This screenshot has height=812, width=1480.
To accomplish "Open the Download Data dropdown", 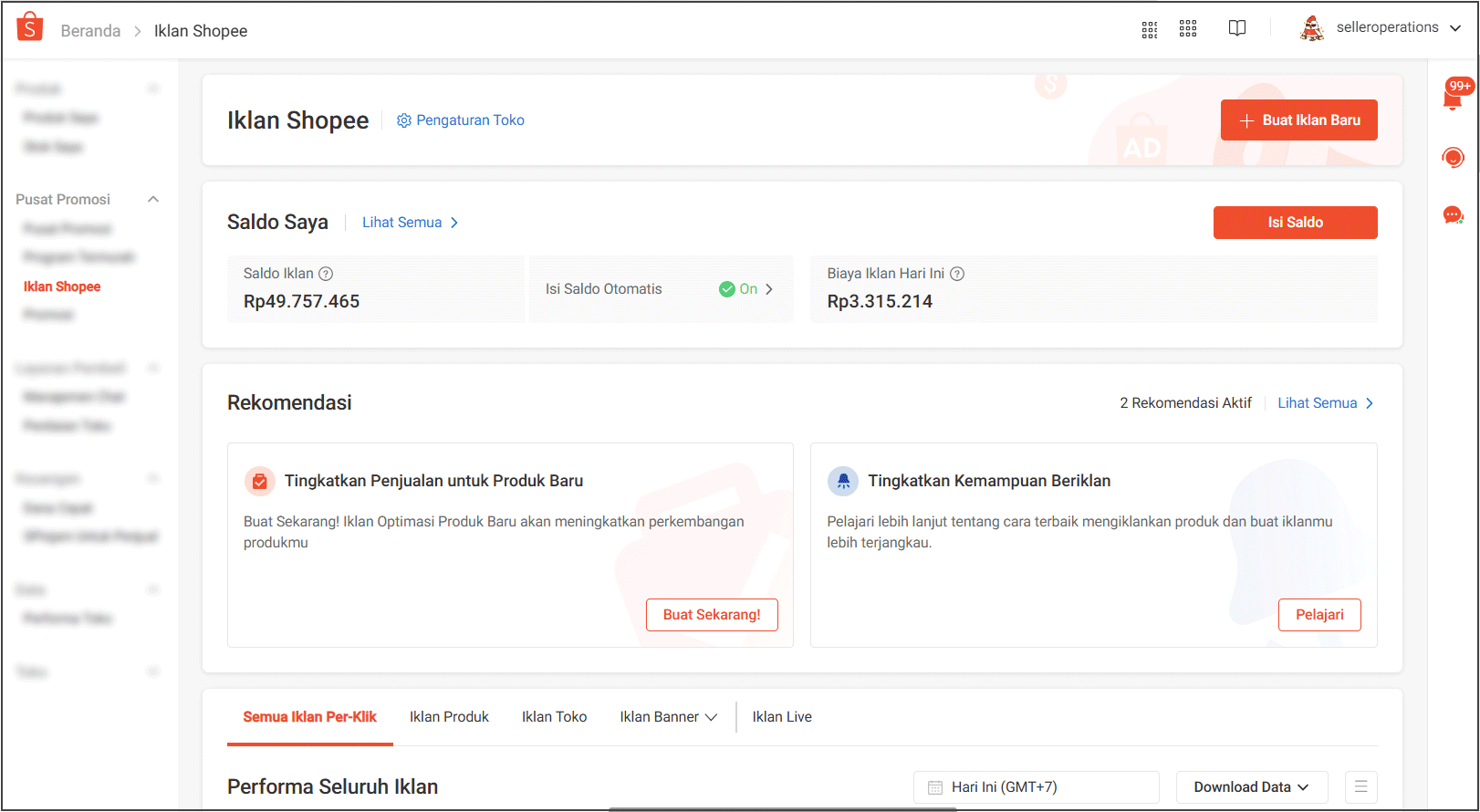I will tap(1252, 786).
